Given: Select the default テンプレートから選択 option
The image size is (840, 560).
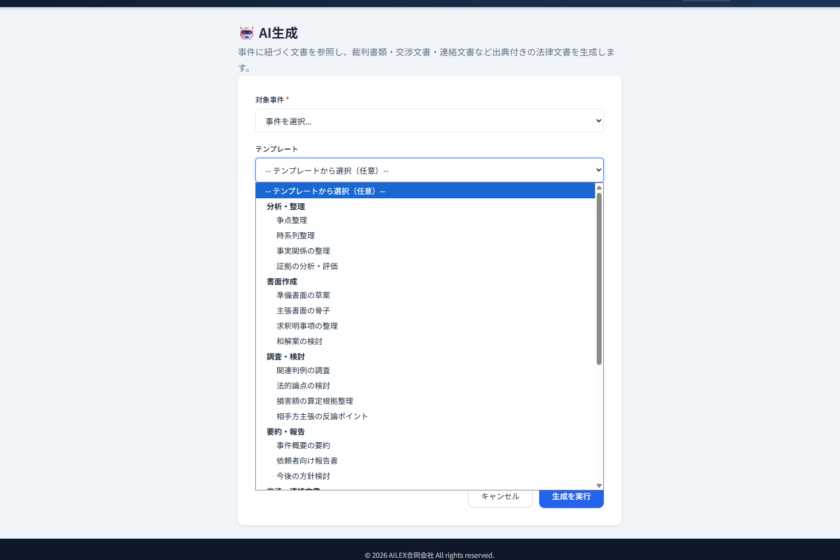Looking at the screenshot, I should (x=325, y=191).
